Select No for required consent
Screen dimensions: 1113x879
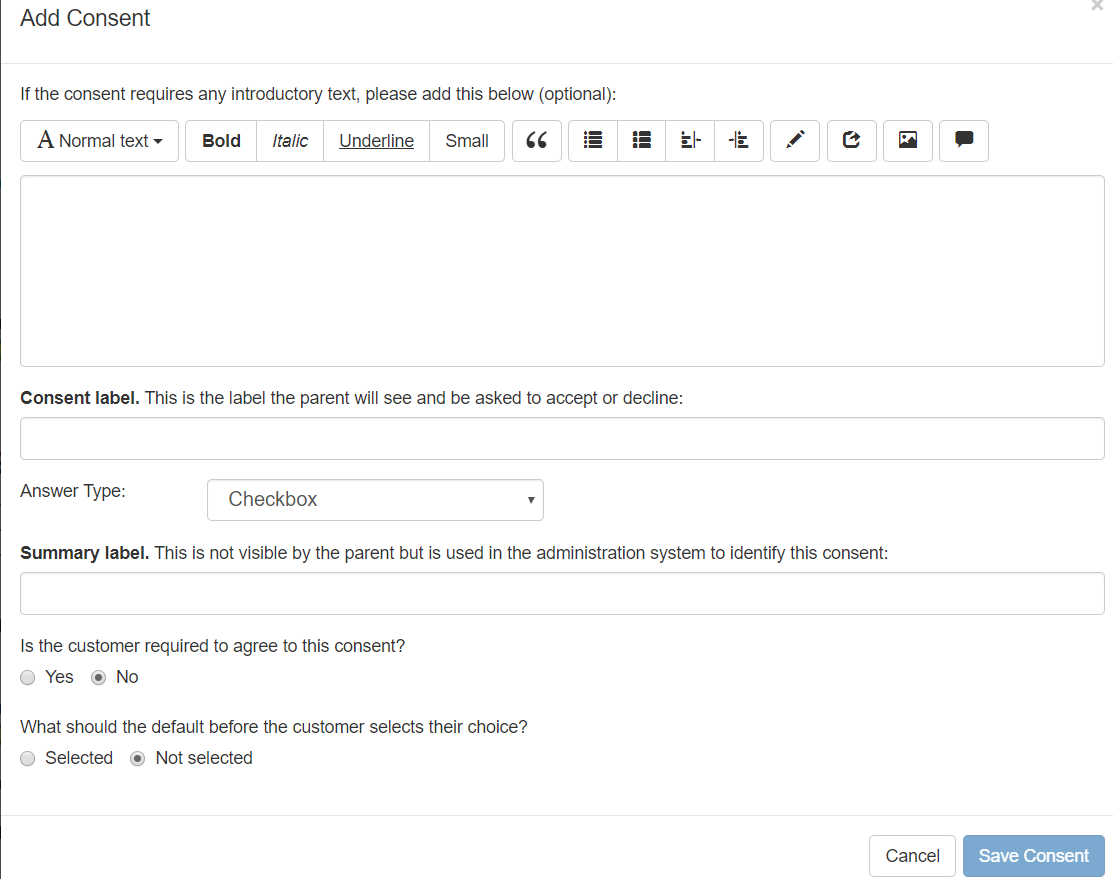click(99, 678)
